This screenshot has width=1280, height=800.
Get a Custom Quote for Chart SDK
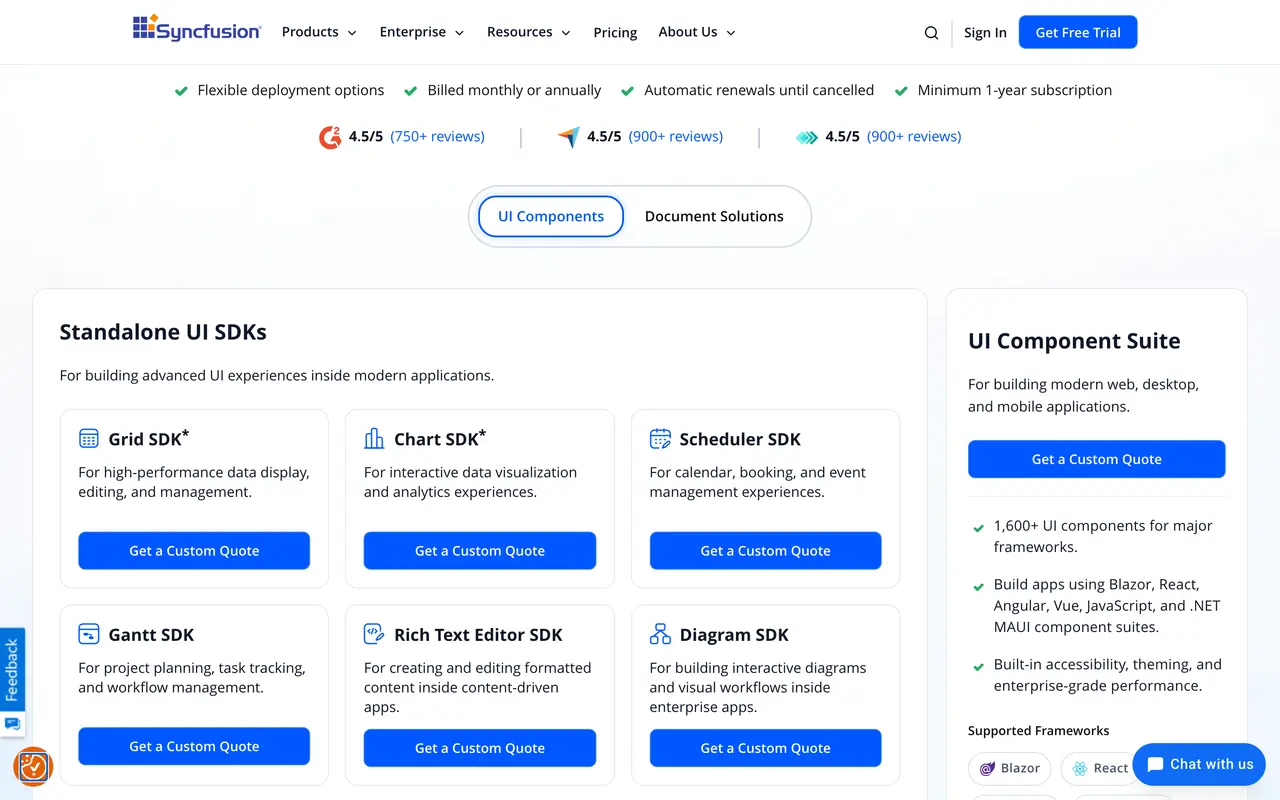(480, 551)
